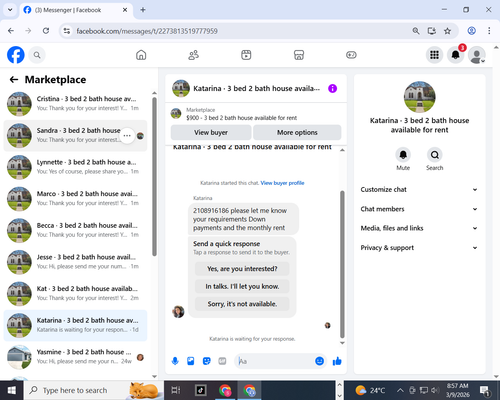
Task: Open Reels video icon
Action: point(246,55)
